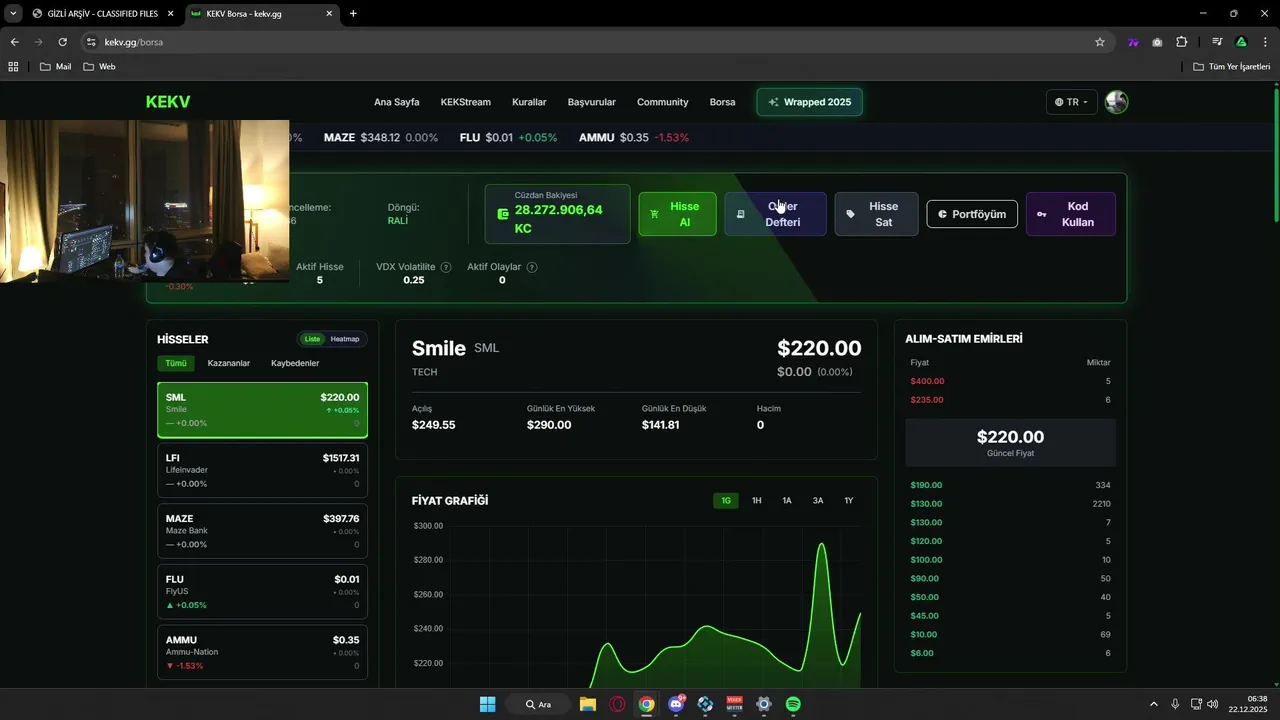Open the user profile avatar
Viewport: 1280px width, 720px height.
pos(1117,102)
